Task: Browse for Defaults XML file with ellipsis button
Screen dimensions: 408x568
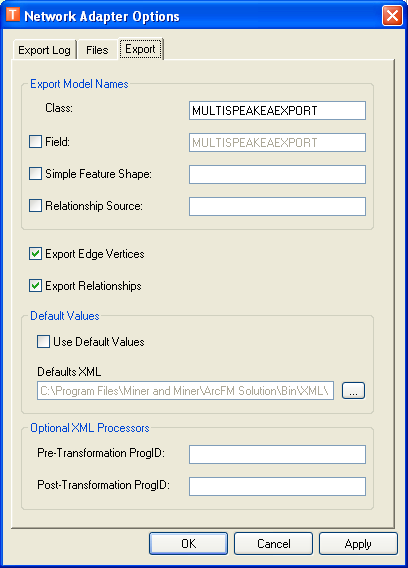Action: pos(353,390)
